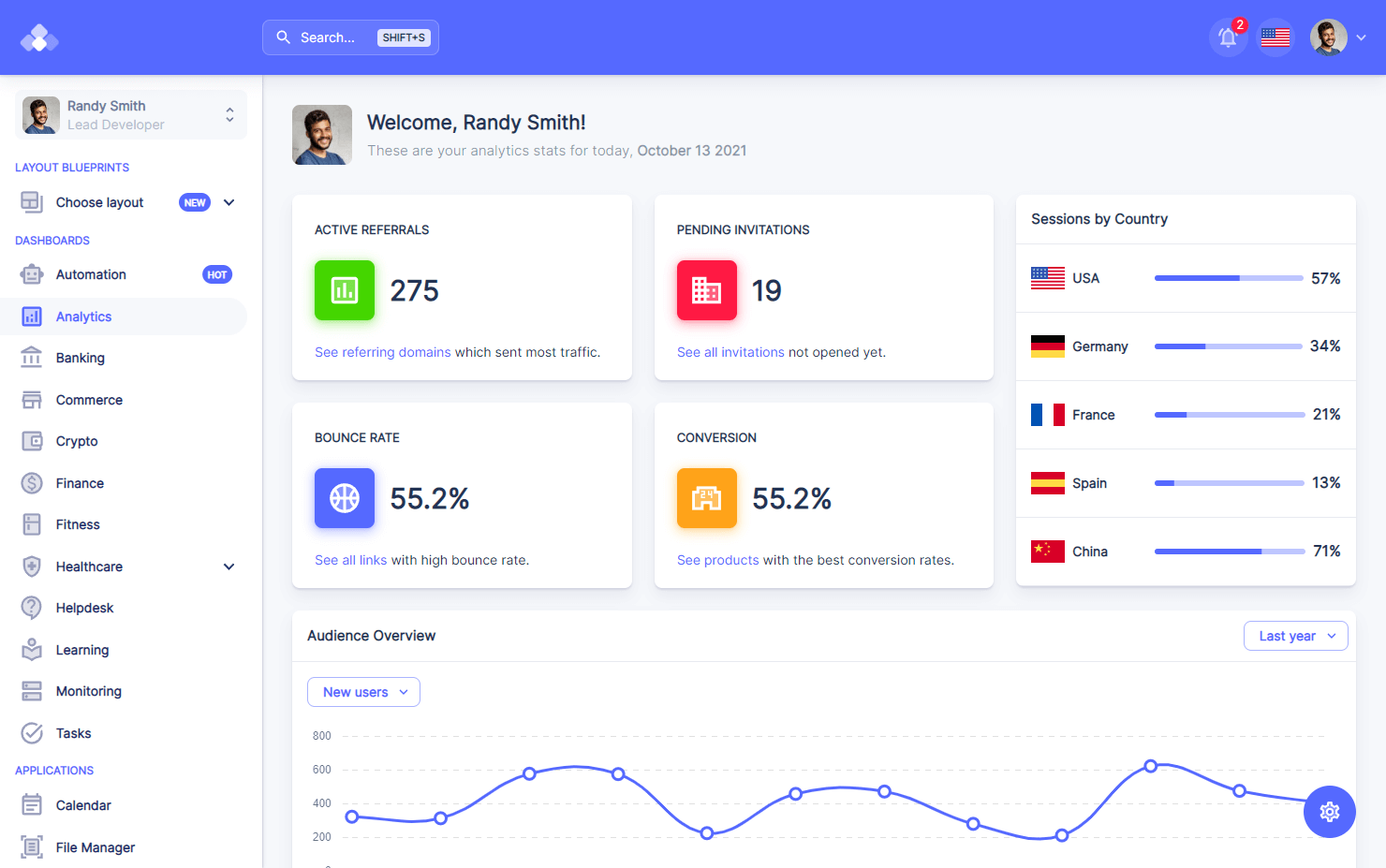Follow the See referring domains link
The image size is (1386, 868).
point(382,352)
